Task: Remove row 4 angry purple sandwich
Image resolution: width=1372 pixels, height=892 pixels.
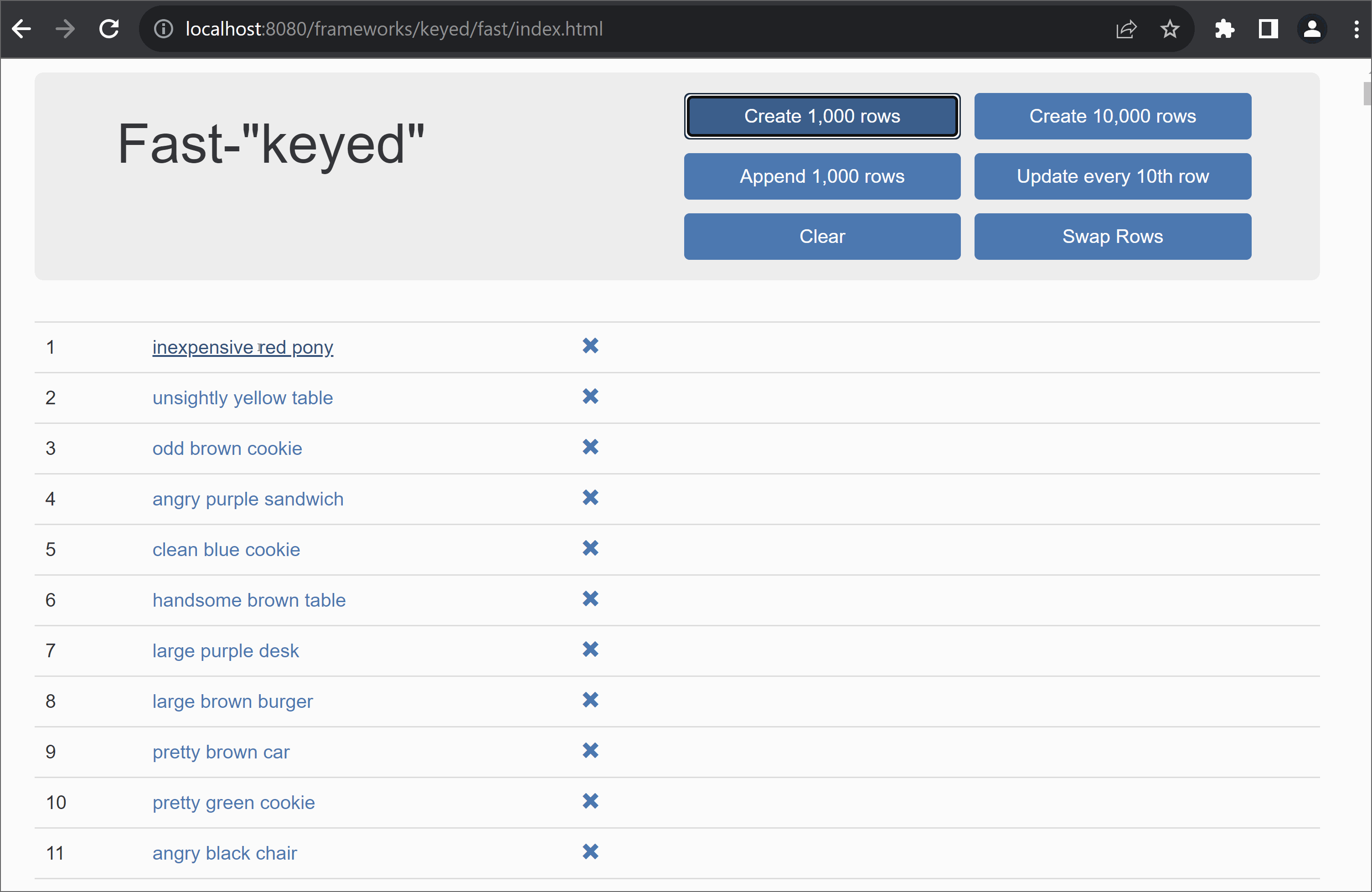Action: coord(590,498)
